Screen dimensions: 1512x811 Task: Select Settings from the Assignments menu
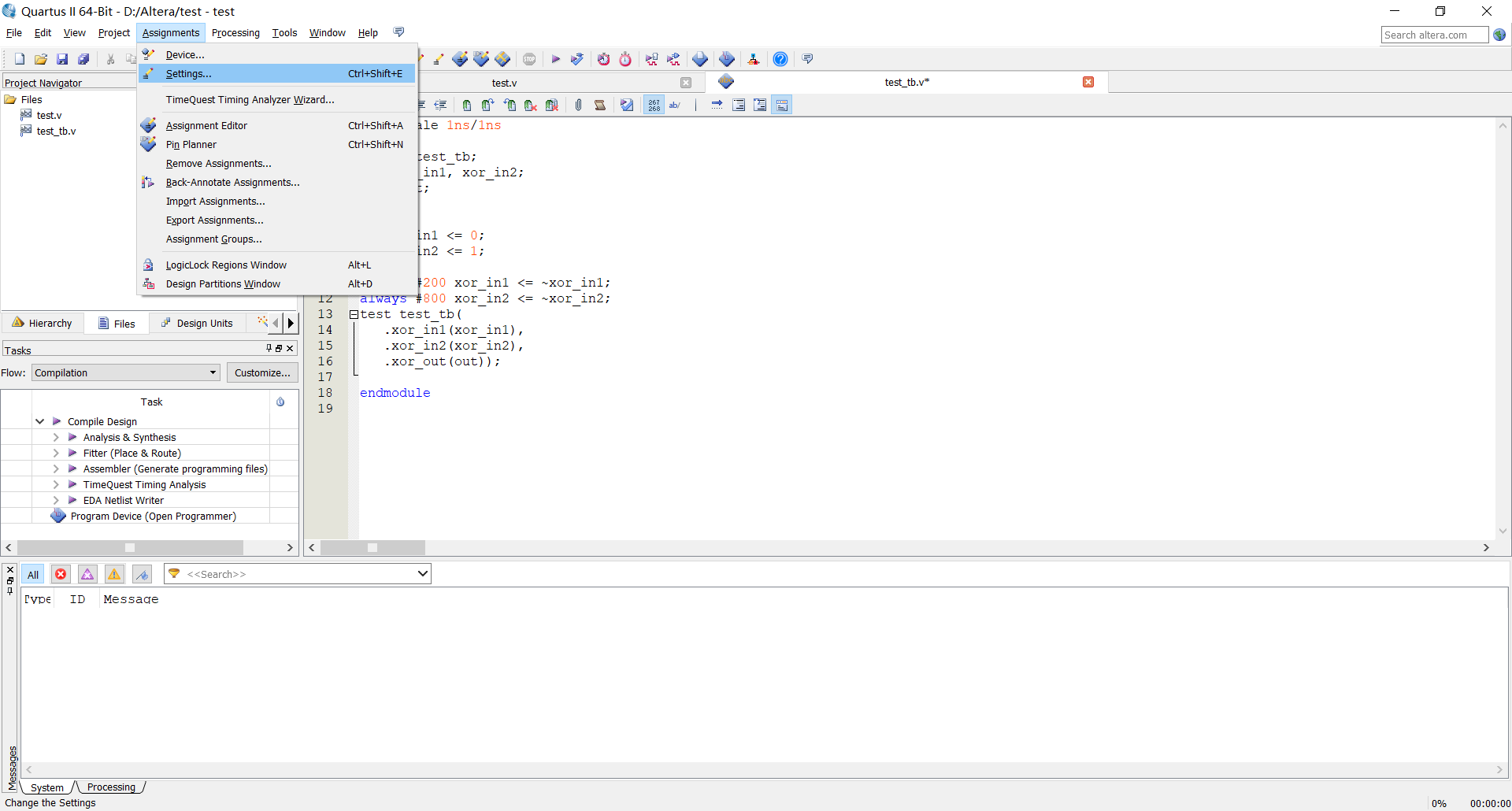pos(189,73)
